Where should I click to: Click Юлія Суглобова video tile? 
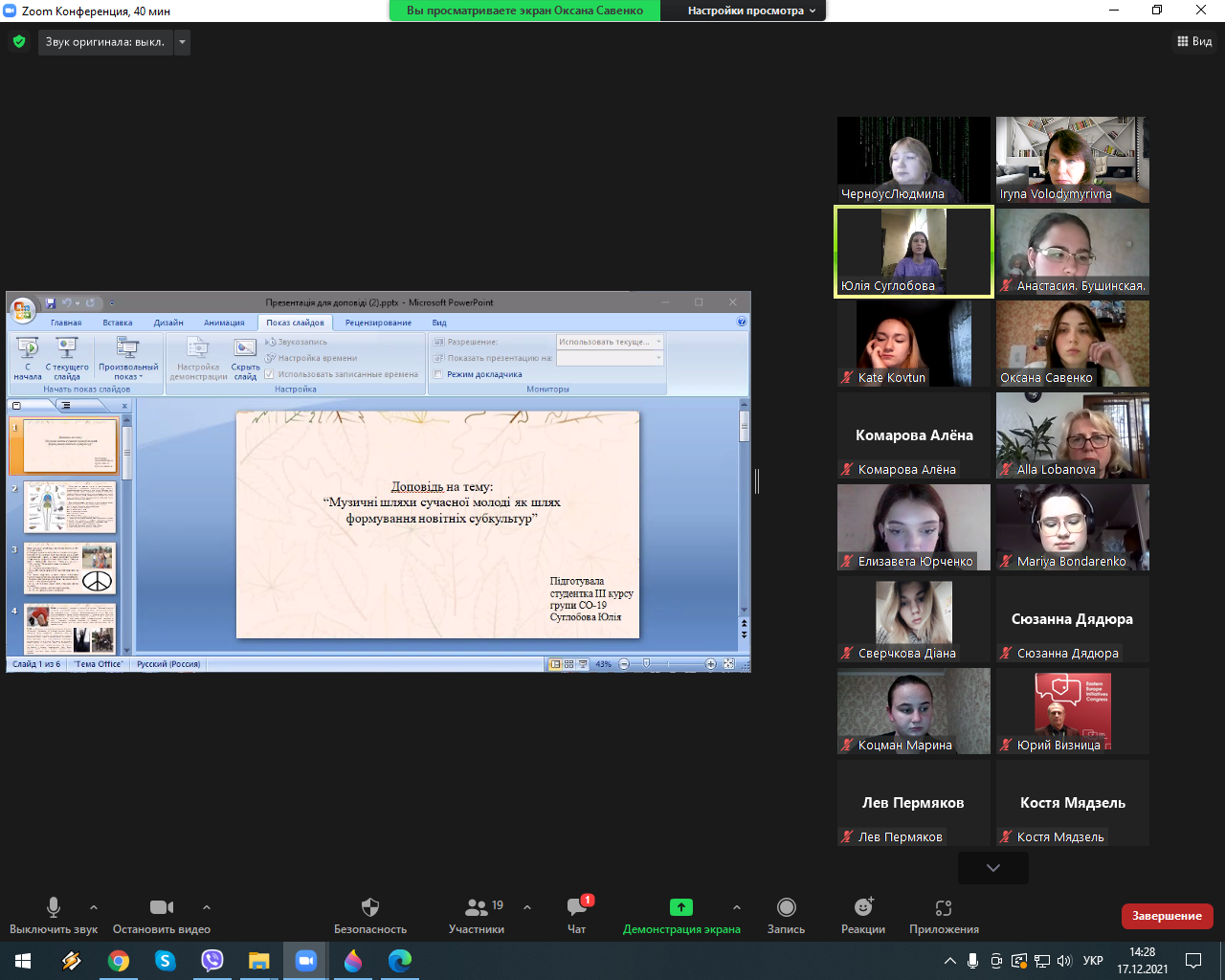(914, 253)
